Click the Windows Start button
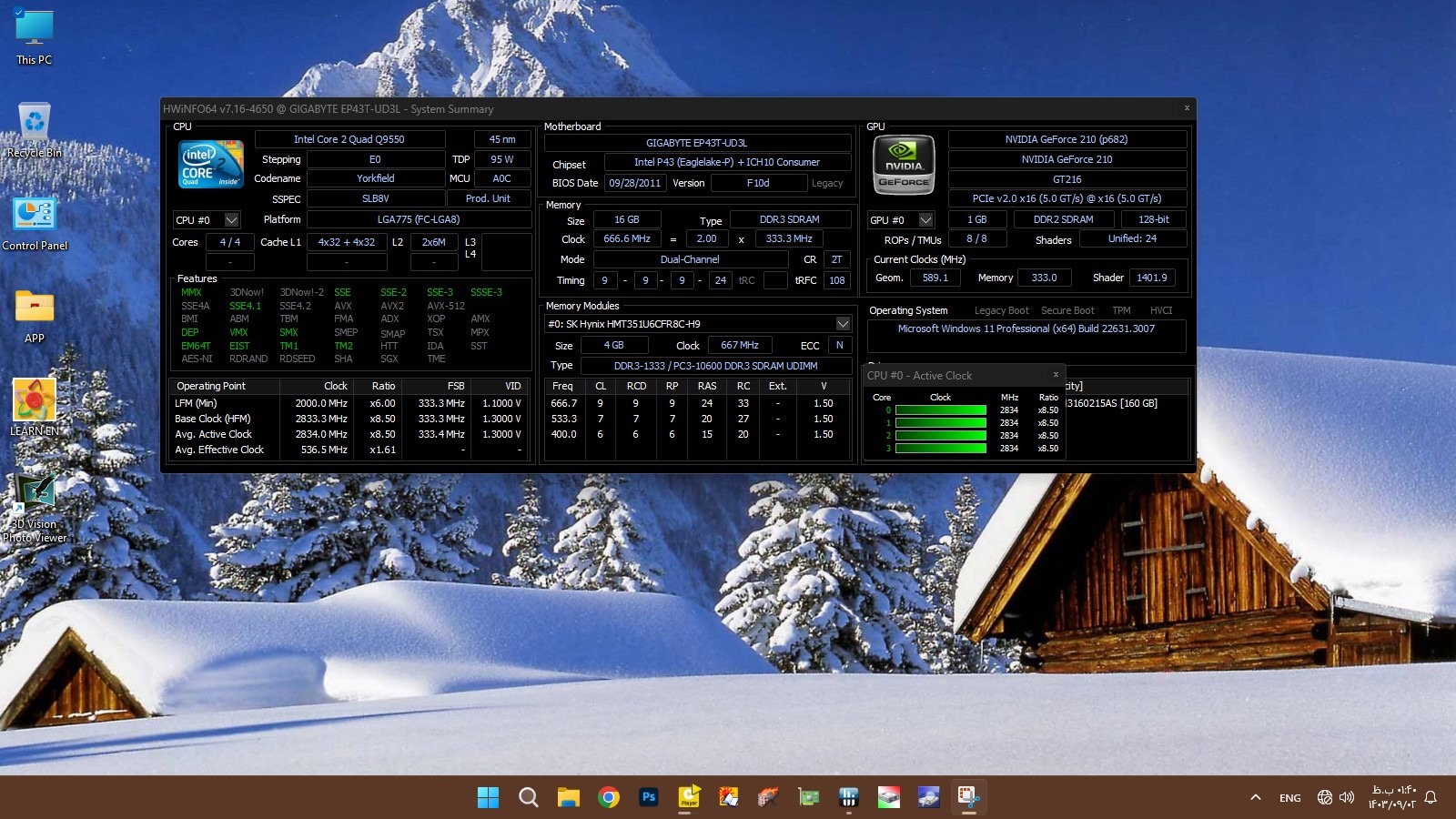 click(x=488, y=797)
